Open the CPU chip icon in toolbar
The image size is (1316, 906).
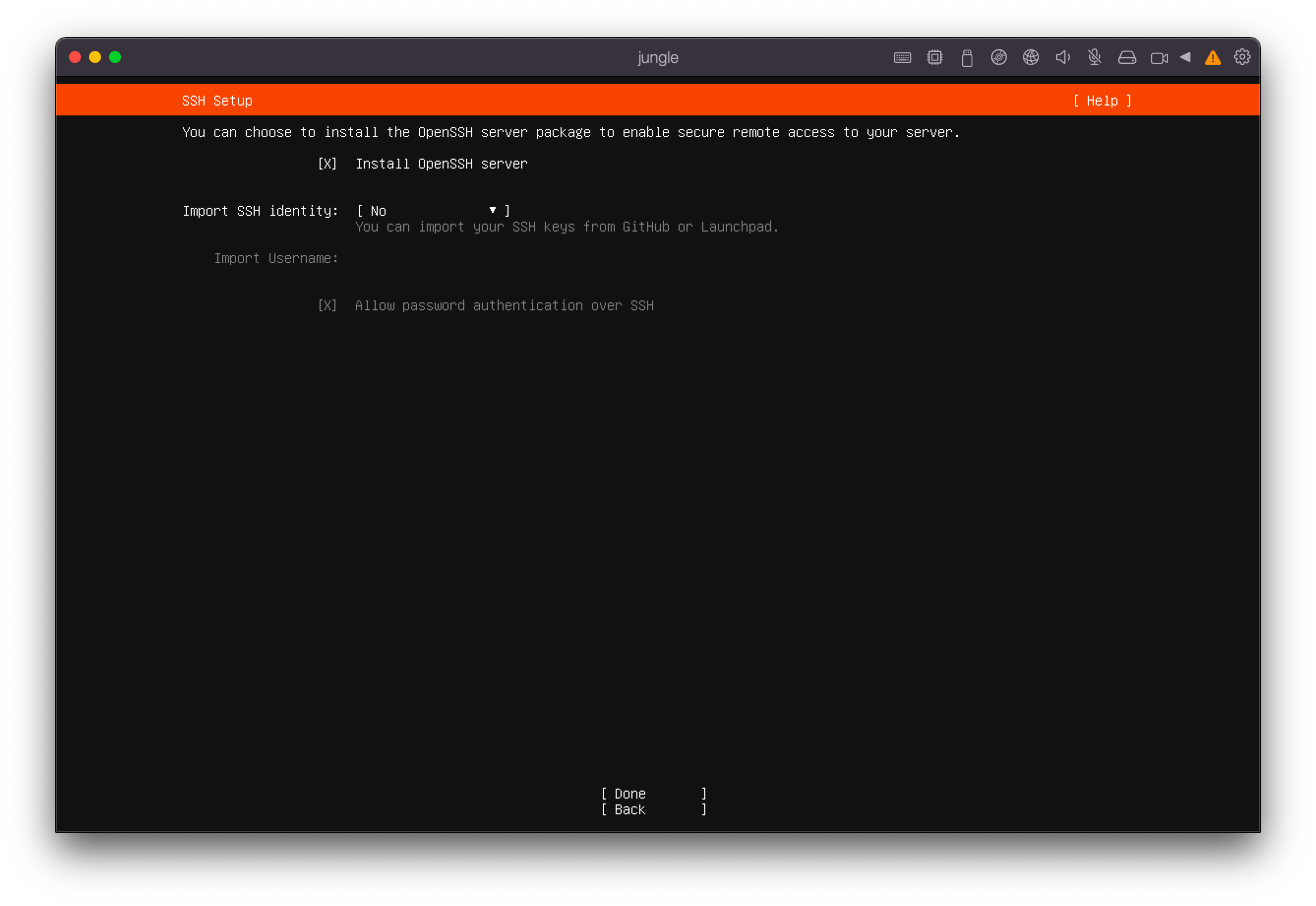pyautogui.click(x=934, y=58)
